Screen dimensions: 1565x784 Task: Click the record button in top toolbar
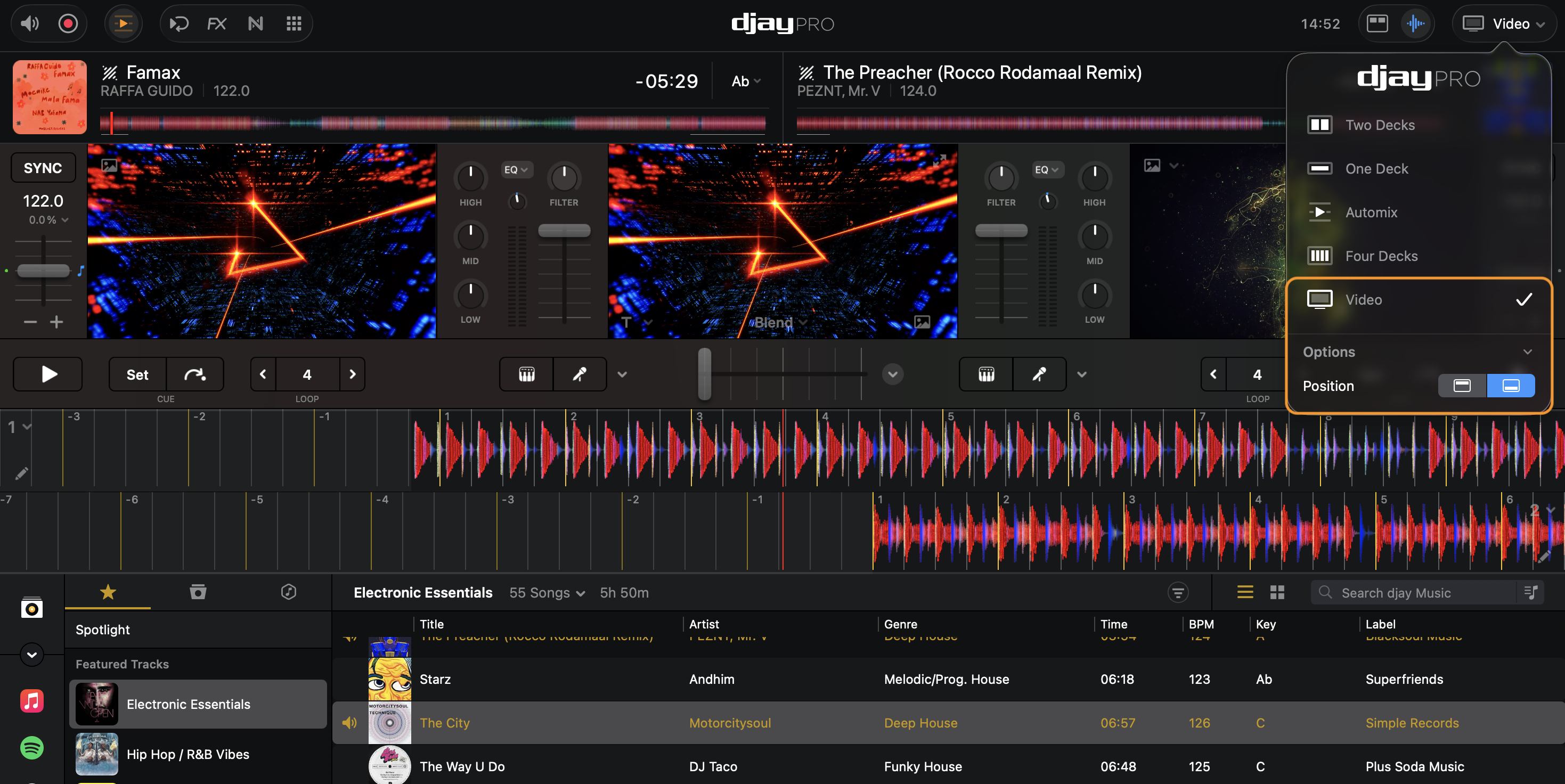[68, 23]
